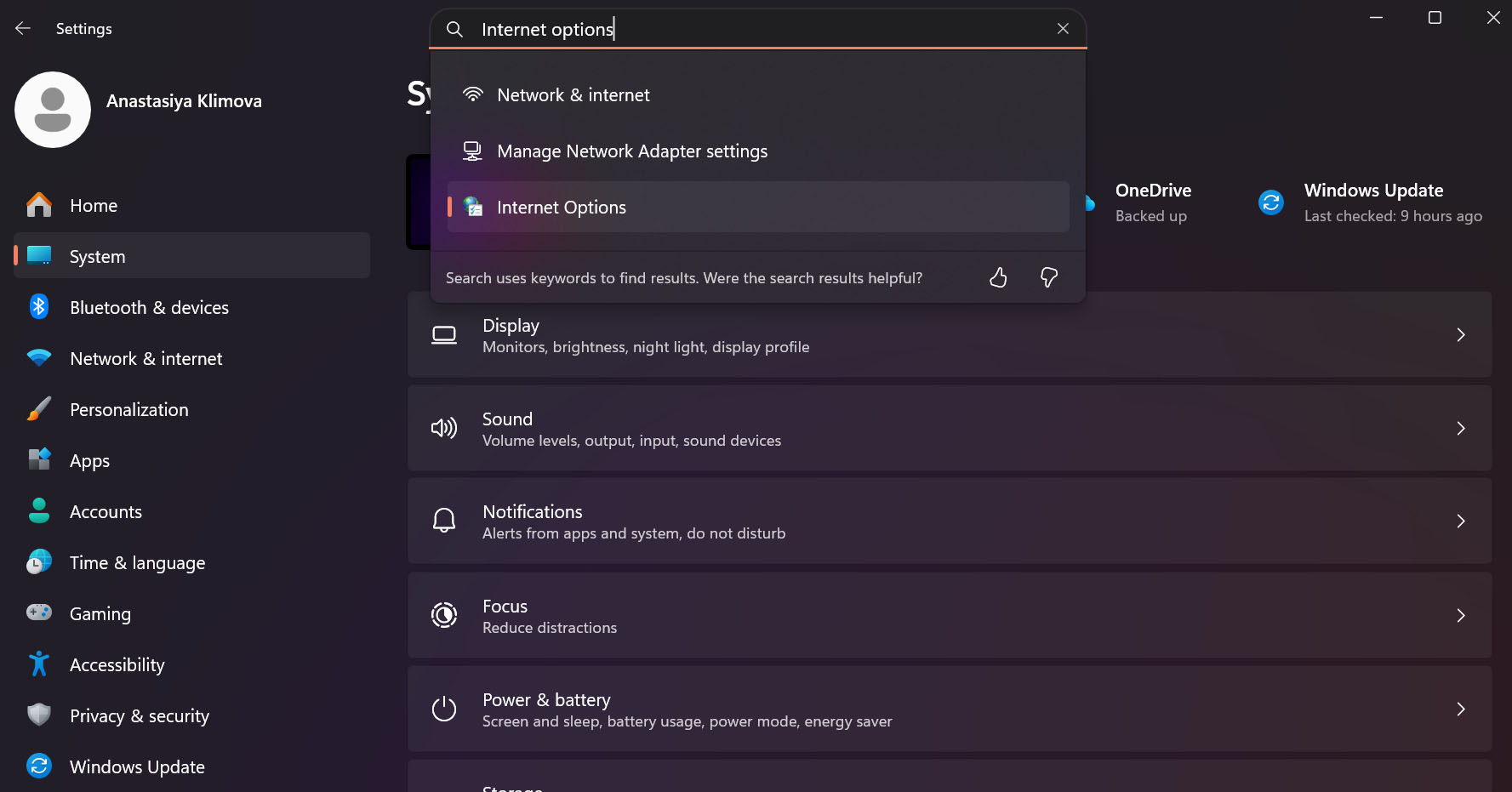The height and width of the screenshot is (792, 1512).
Task: Open Time & language settings
Action: pyautogui.click(x=192, y=562)
